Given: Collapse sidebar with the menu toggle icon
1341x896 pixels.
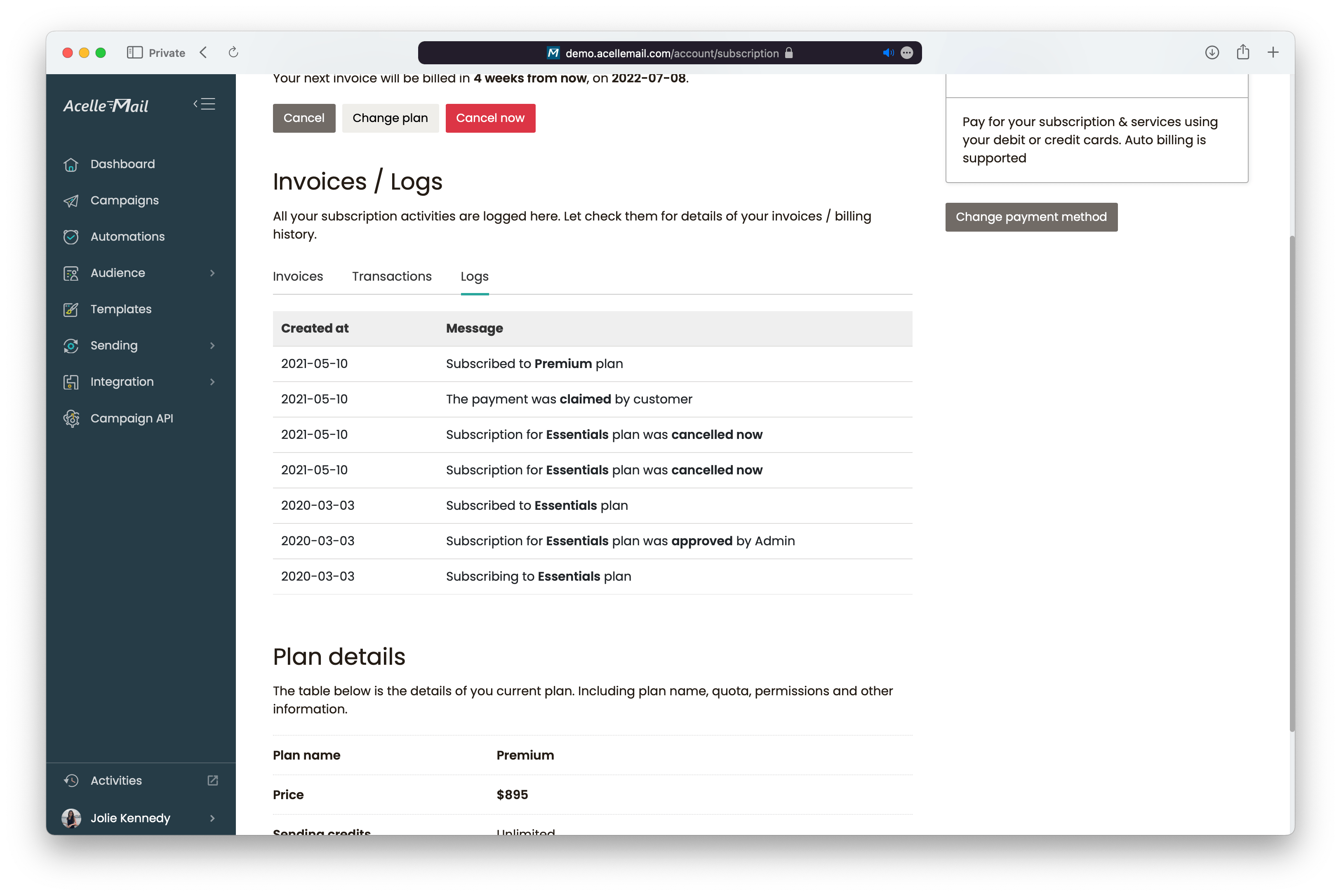Looking at the screenshot, I should (204, 104).
